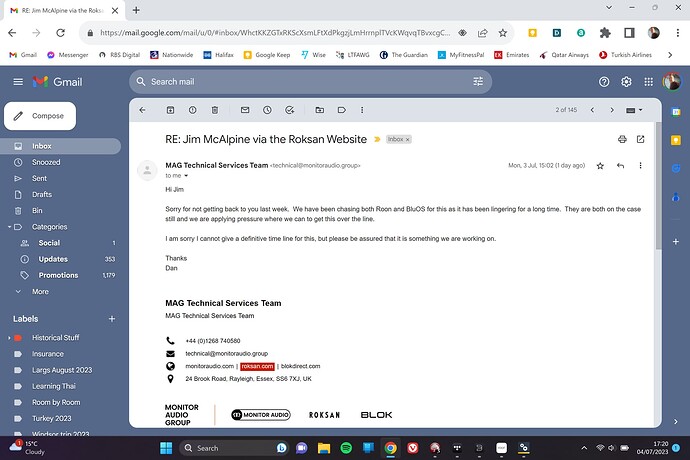The width and height of the screenshot is (690, 460).
Task: Reply to MAG Technical Services Team
Action: coord(621,165)
